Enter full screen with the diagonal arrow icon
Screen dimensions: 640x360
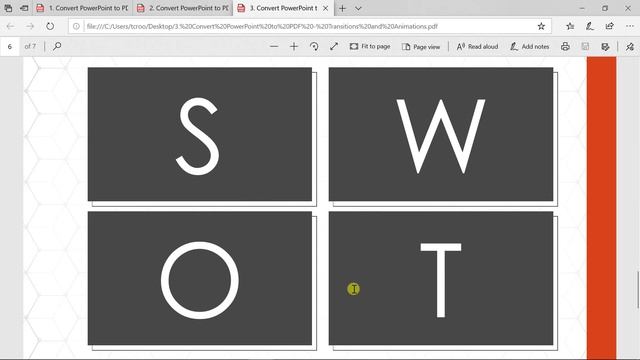click(x=334, y=47)
